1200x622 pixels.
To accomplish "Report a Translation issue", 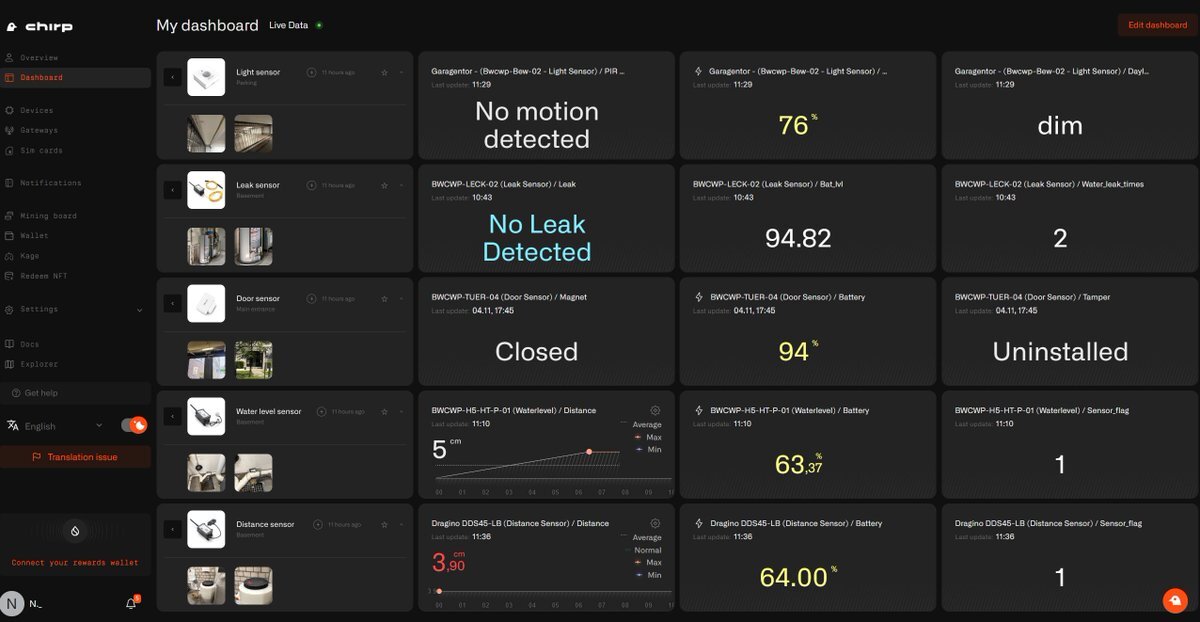I will [x=76, y=457].
